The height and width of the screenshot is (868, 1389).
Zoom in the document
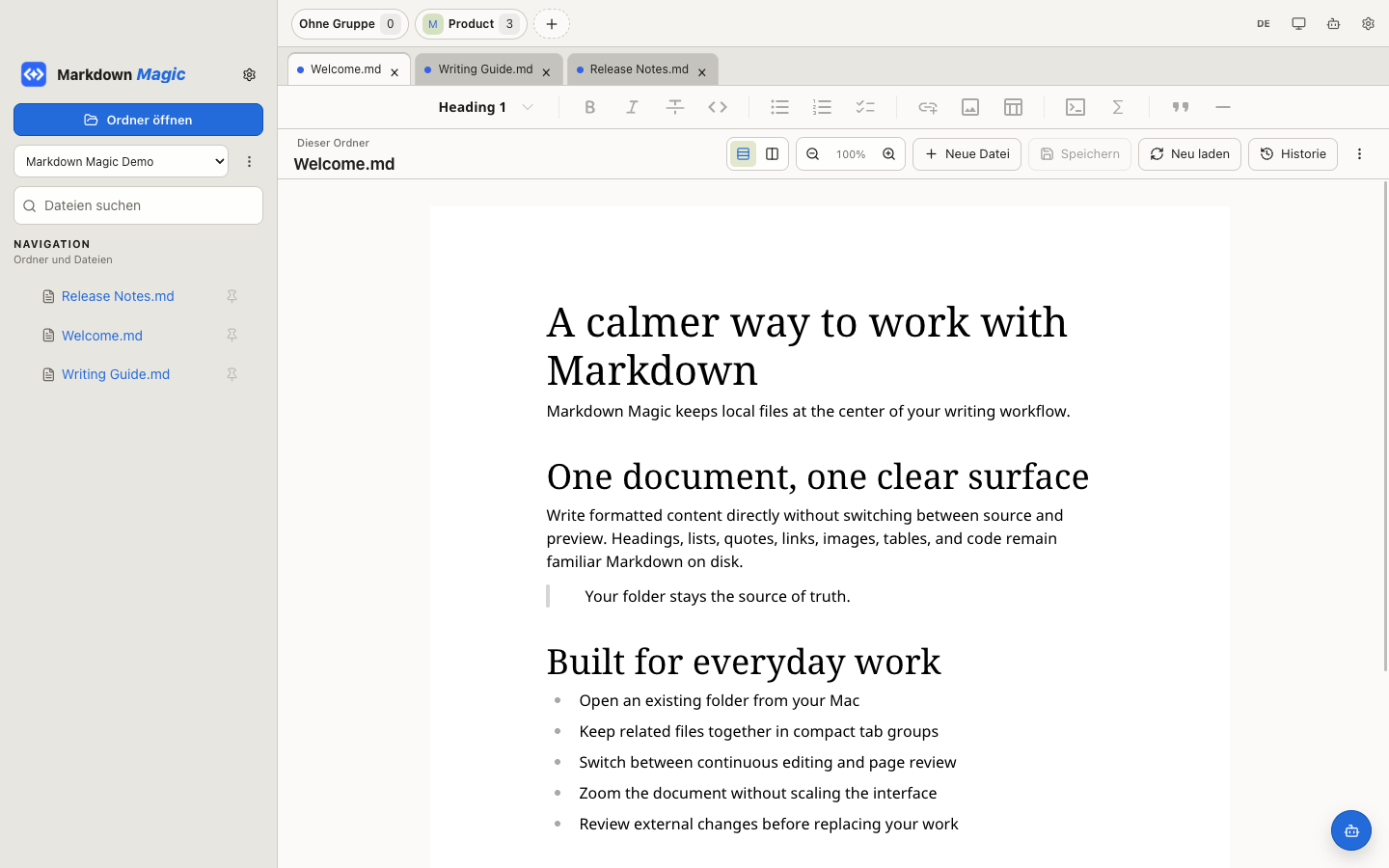[x=888, y=154]
